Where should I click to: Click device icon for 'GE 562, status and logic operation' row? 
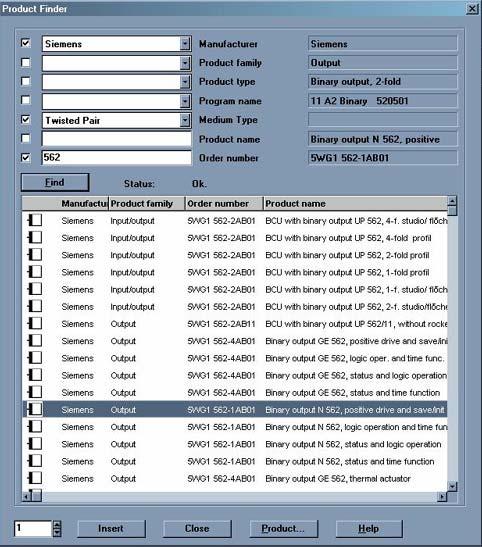(35, 375)
